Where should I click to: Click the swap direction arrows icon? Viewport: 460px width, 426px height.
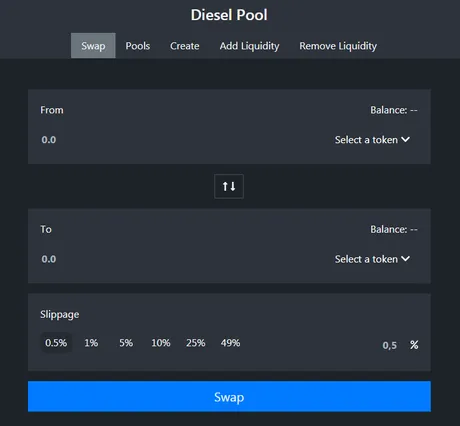[x=229, y=186]
